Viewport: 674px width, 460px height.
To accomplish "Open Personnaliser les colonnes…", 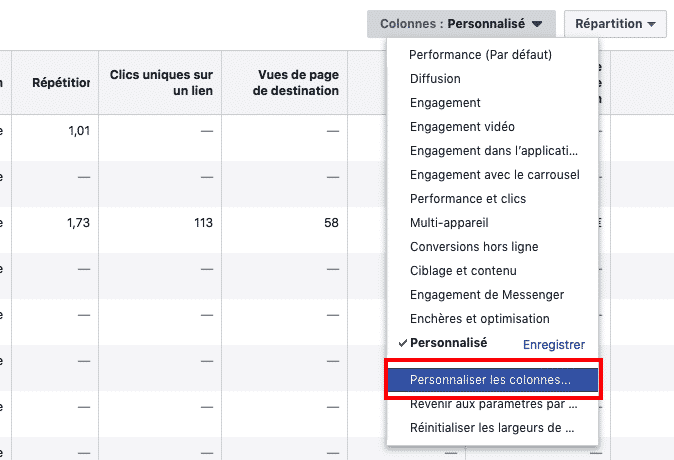I will pyautogui.click(x=490, y=381).
